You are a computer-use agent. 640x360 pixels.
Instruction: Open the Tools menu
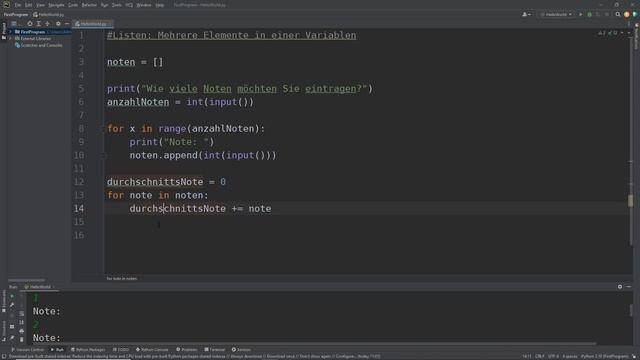pos(117,5)
